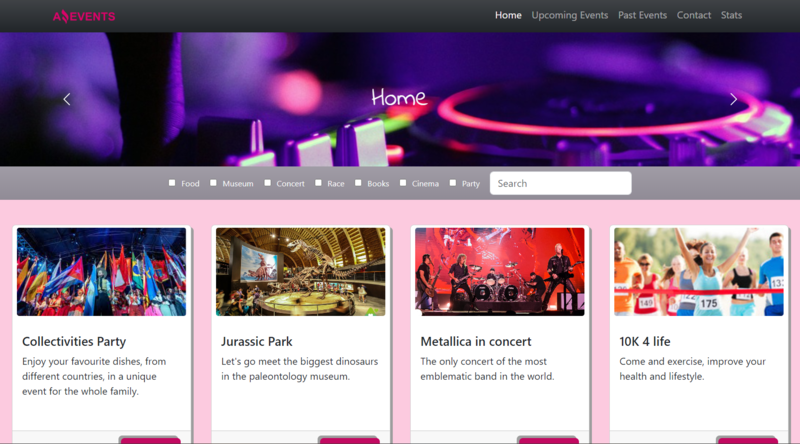Click the AEVENTS logo in the navbar
The height and width of the screenshot is (444, 800).
[84, 16]
